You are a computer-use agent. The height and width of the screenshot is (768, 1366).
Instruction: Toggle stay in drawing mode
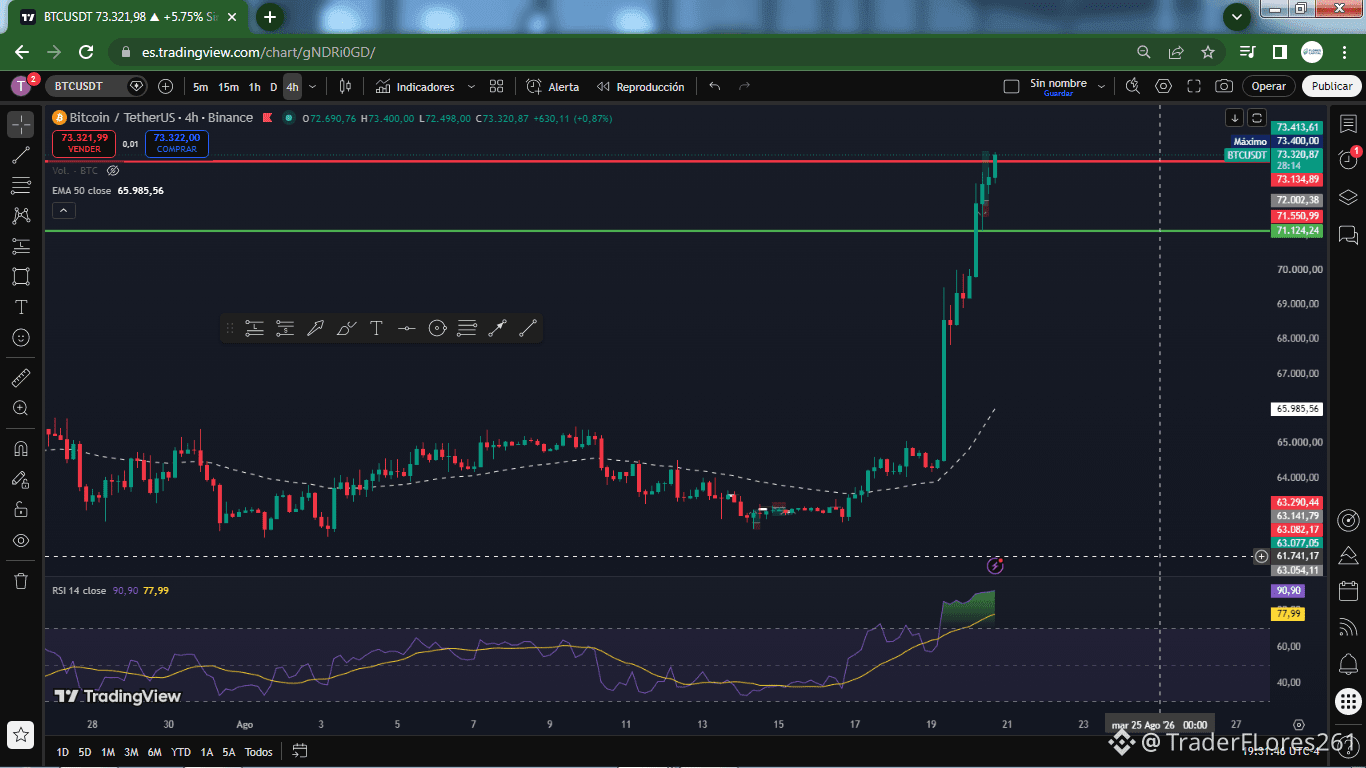[x=21, y=479]
